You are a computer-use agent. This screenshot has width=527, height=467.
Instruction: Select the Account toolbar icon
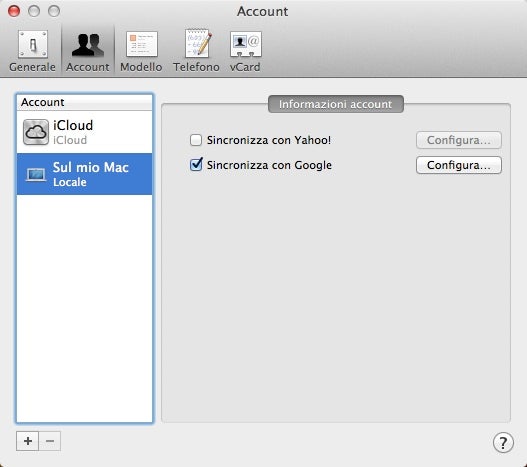88,50
